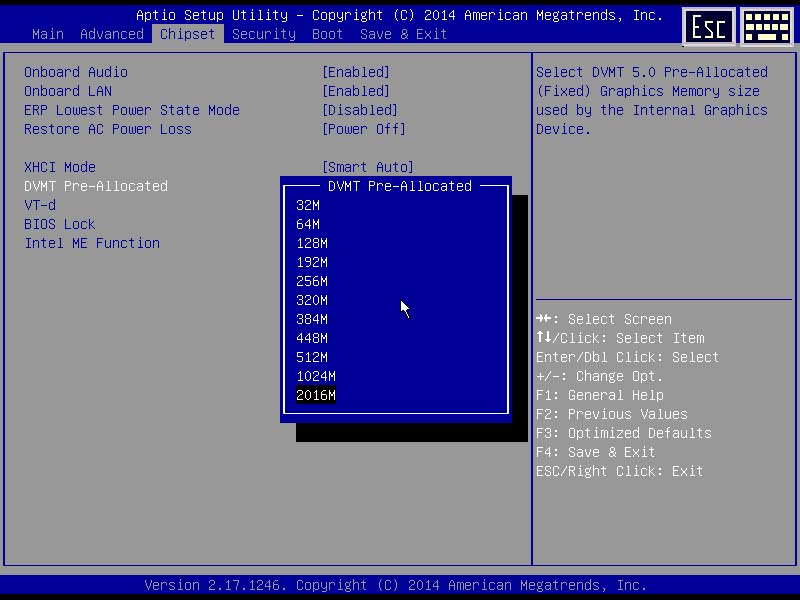Pick 320M from the list
The image size is (800, 600).
312,301
